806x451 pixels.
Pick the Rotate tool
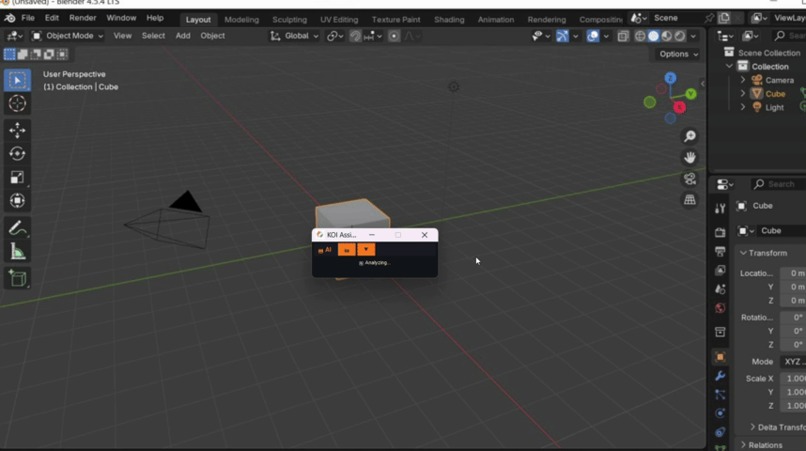click(17, 153)
